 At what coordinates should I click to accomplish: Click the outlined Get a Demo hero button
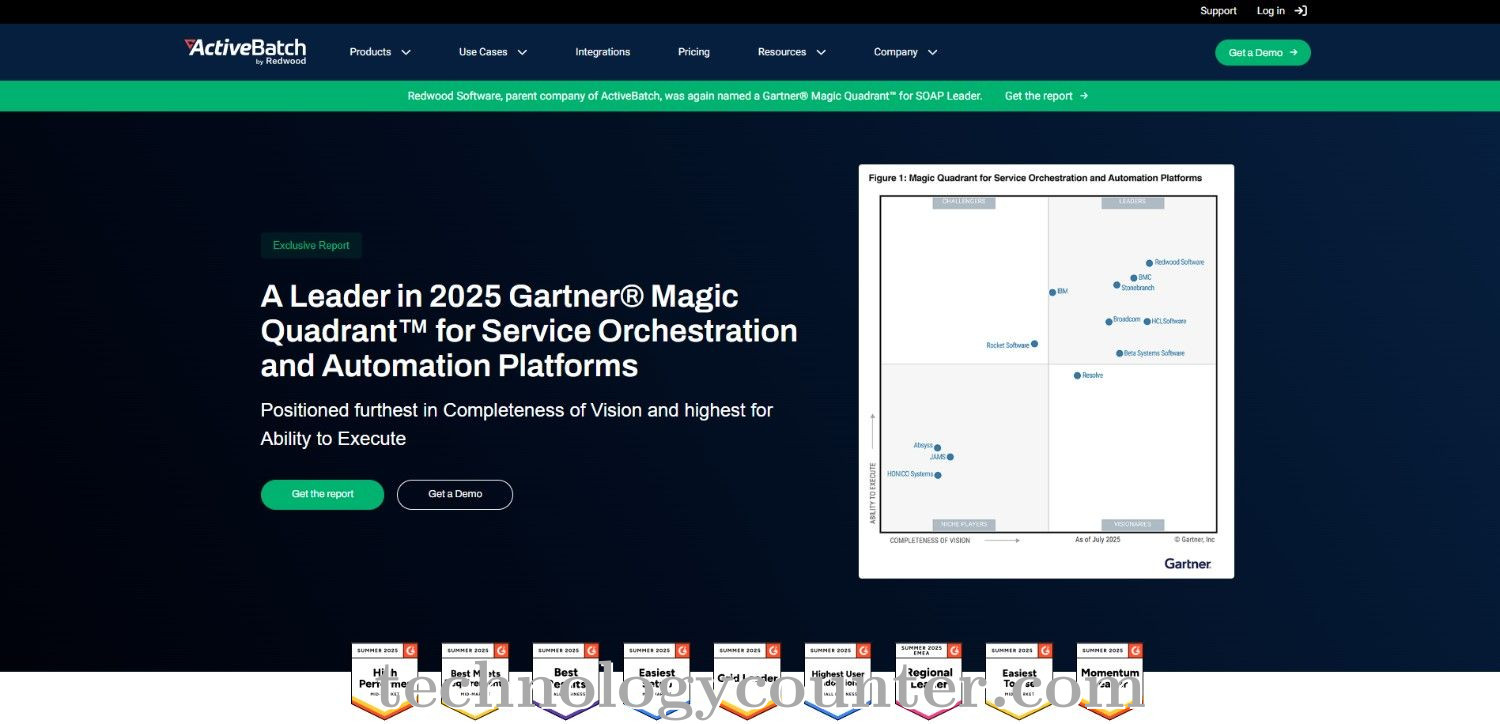(x=455, y=494)
